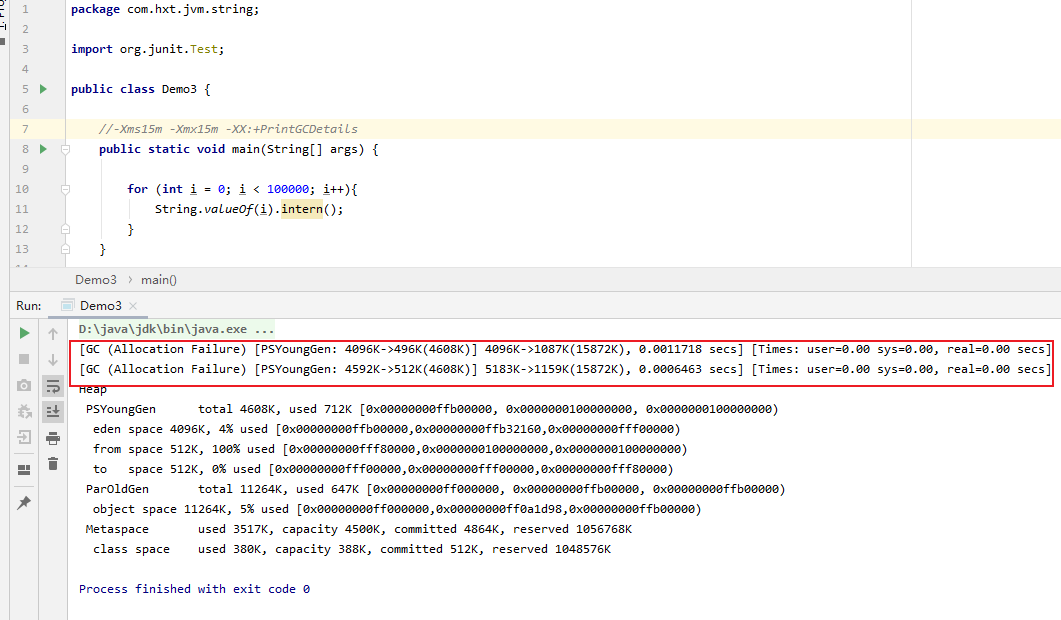
Task: Pin the Run tab
Action: 24,502
